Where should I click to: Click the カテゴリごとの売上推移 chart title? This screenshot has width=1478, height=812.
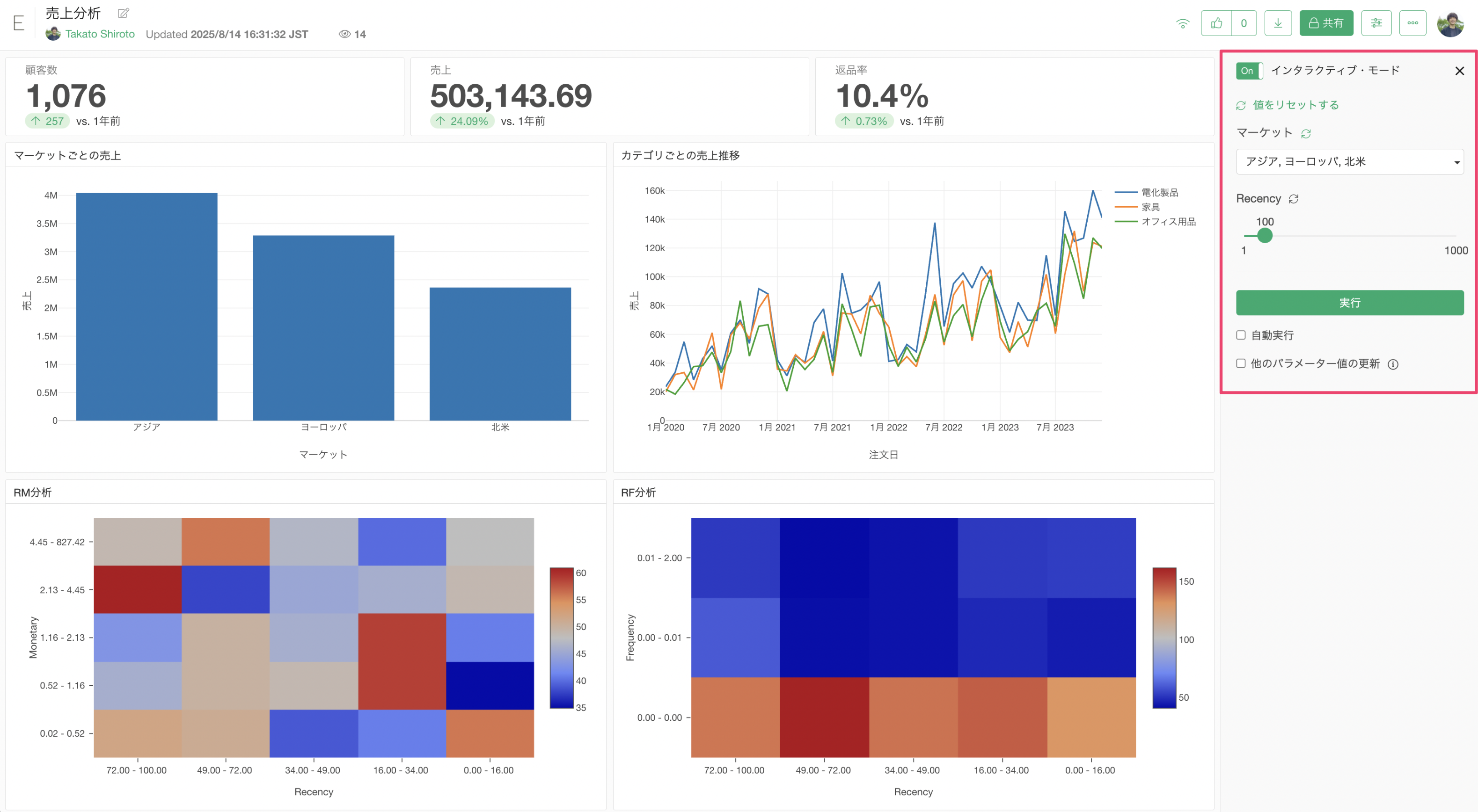point(680,155)
